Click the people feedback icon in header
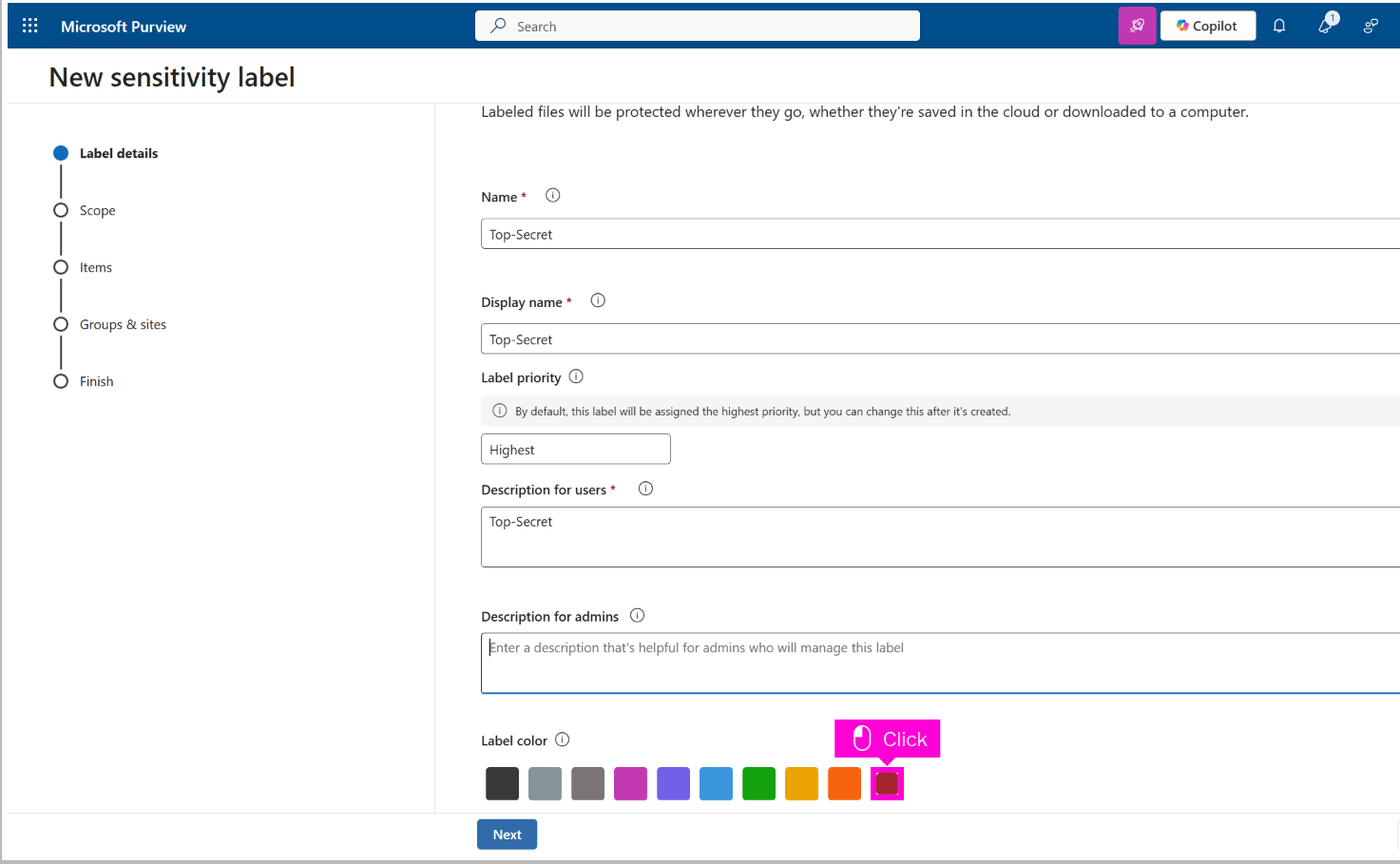Image resolution: width=1400 pixels, height=864 pixels. 1371,26
